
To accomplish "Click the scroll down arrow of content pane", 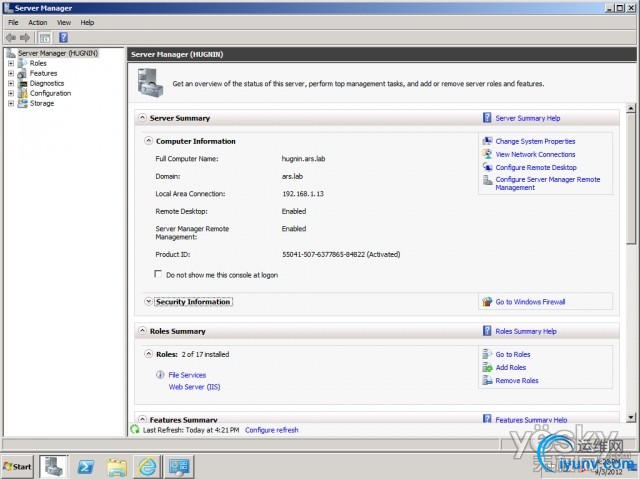I will (631, 417).
